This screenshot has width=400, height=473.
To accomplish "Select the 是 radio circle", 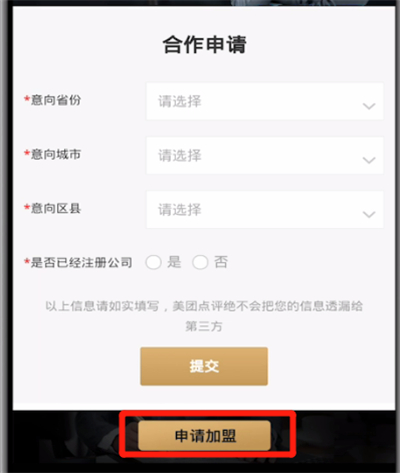I will coord(153,262).
